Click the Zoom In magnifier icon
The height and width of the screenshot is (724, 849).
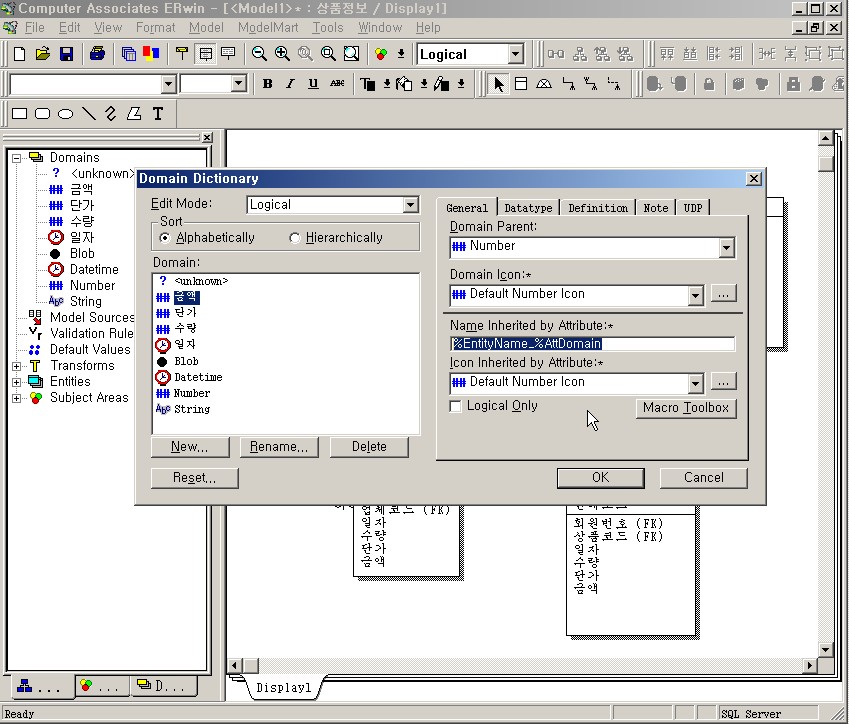click(282, 54)
